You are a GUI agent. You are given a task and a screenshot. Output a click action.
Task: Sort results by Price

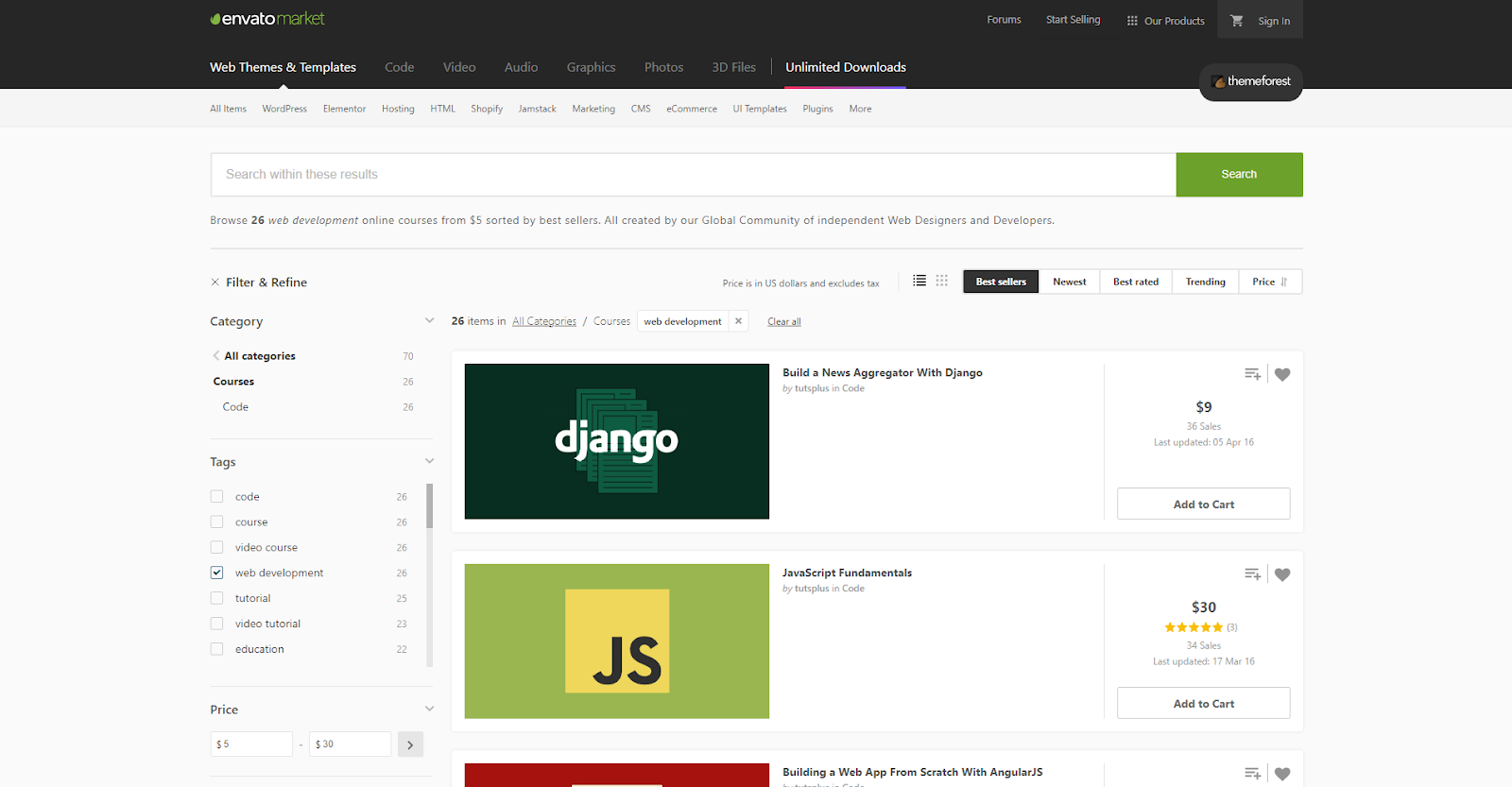click(x=1270, y=282)
